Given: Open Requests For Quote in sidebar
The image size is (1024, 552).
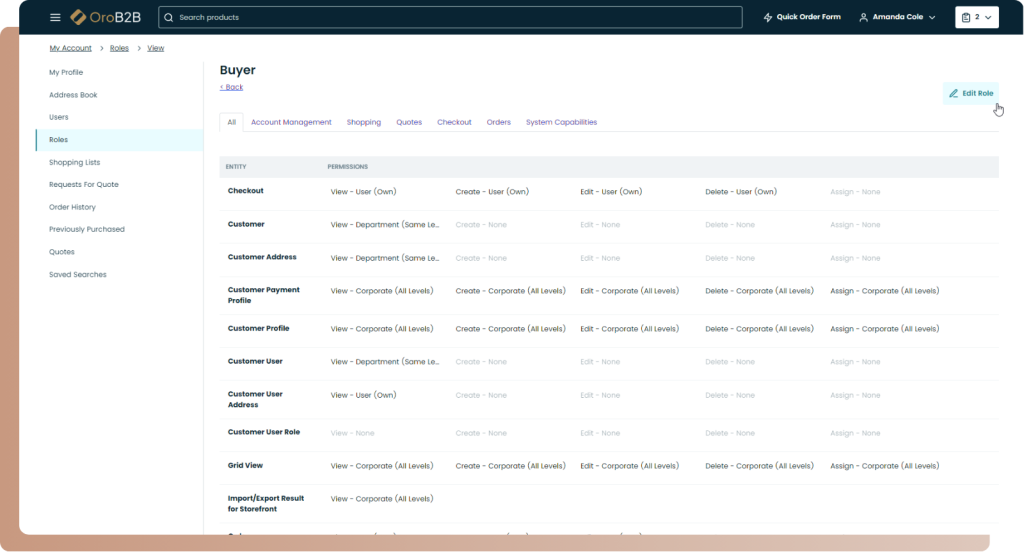Looking at the screenshot, I should (84, 184).
